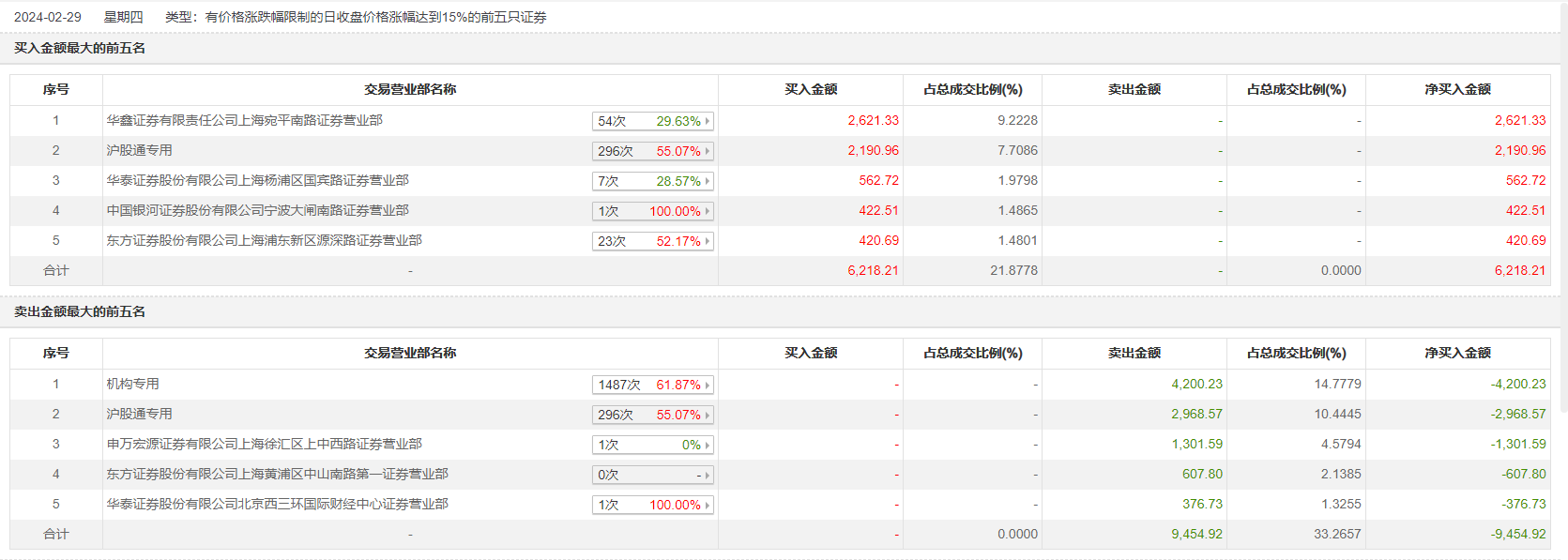Open 申万宏源证券上海徐汇区上中西路营业部 link

pos(264,444)
